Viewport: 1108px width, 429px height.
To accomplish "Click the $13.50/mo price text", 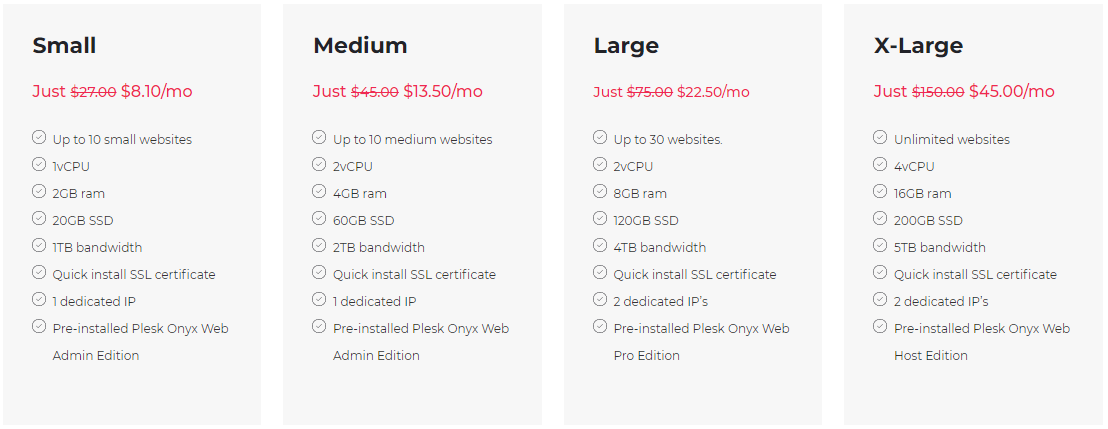I will 442,91.
